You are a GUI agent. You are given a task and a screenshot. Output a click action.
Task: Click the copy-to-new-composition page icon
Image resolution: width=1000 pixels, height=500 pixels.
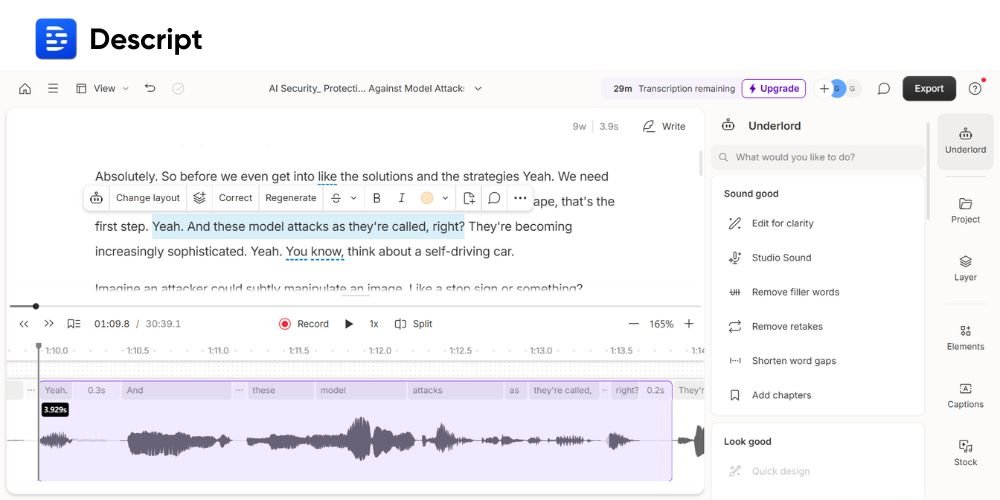point(469,198)
